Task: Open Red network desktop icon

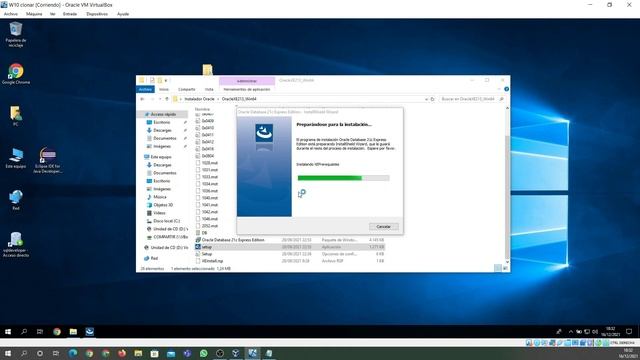Action: tap(16, 200)
